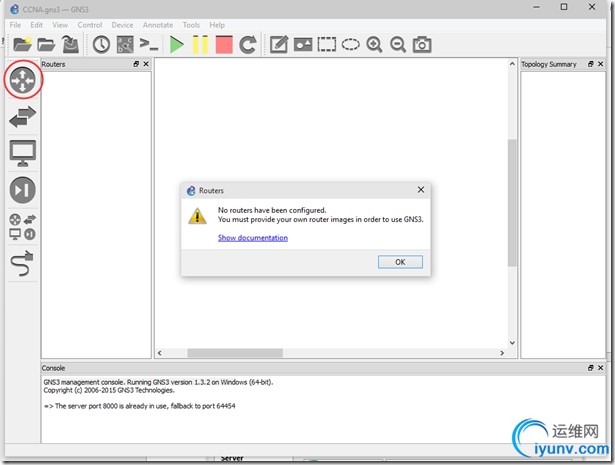The image size is (615, 465).
Task: Reload all devices icon
Action: coord(248,44)
